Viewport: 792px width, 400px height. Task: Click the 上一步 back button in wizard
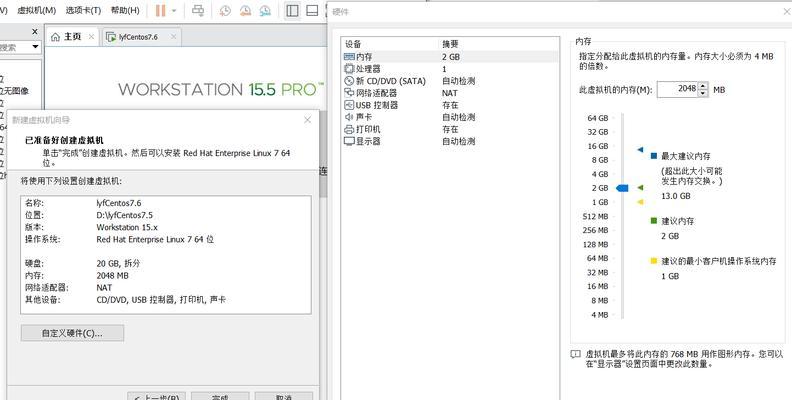pyautogui.click(x=157, y=396)
